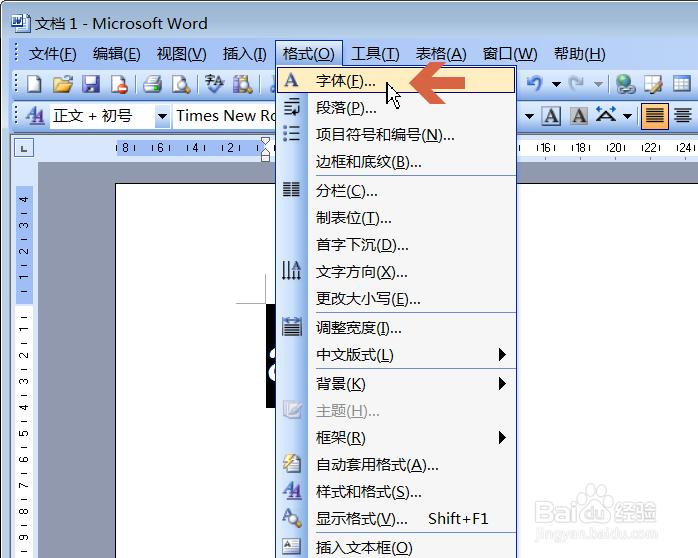Run the spelling and grammar check icon

coord(214,84)
